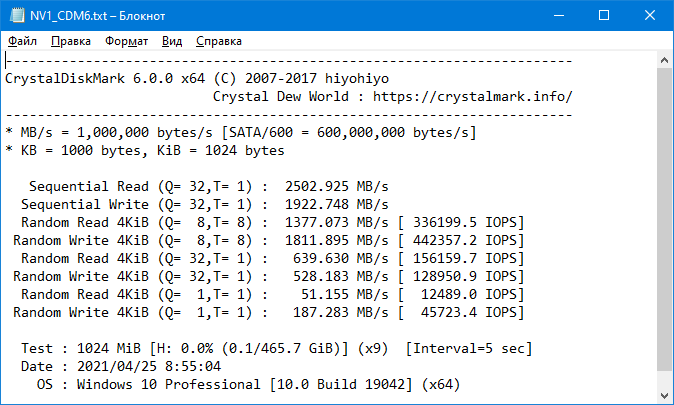Minimize the Notepad window
This screenshot has width=674, height=405.
click(x=559, y=15)
